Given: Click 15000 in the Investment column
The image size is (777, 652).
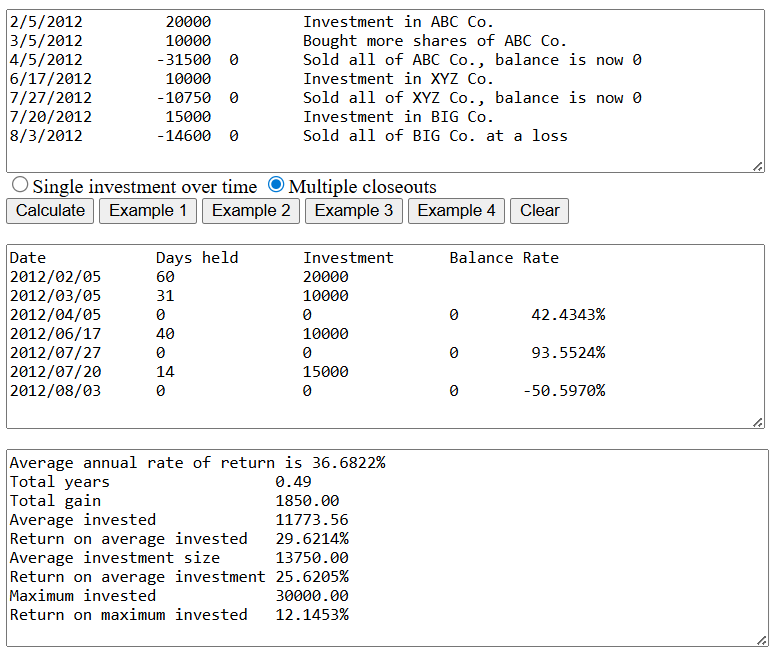Looking at the screenshot, I should tap(326, 372).
